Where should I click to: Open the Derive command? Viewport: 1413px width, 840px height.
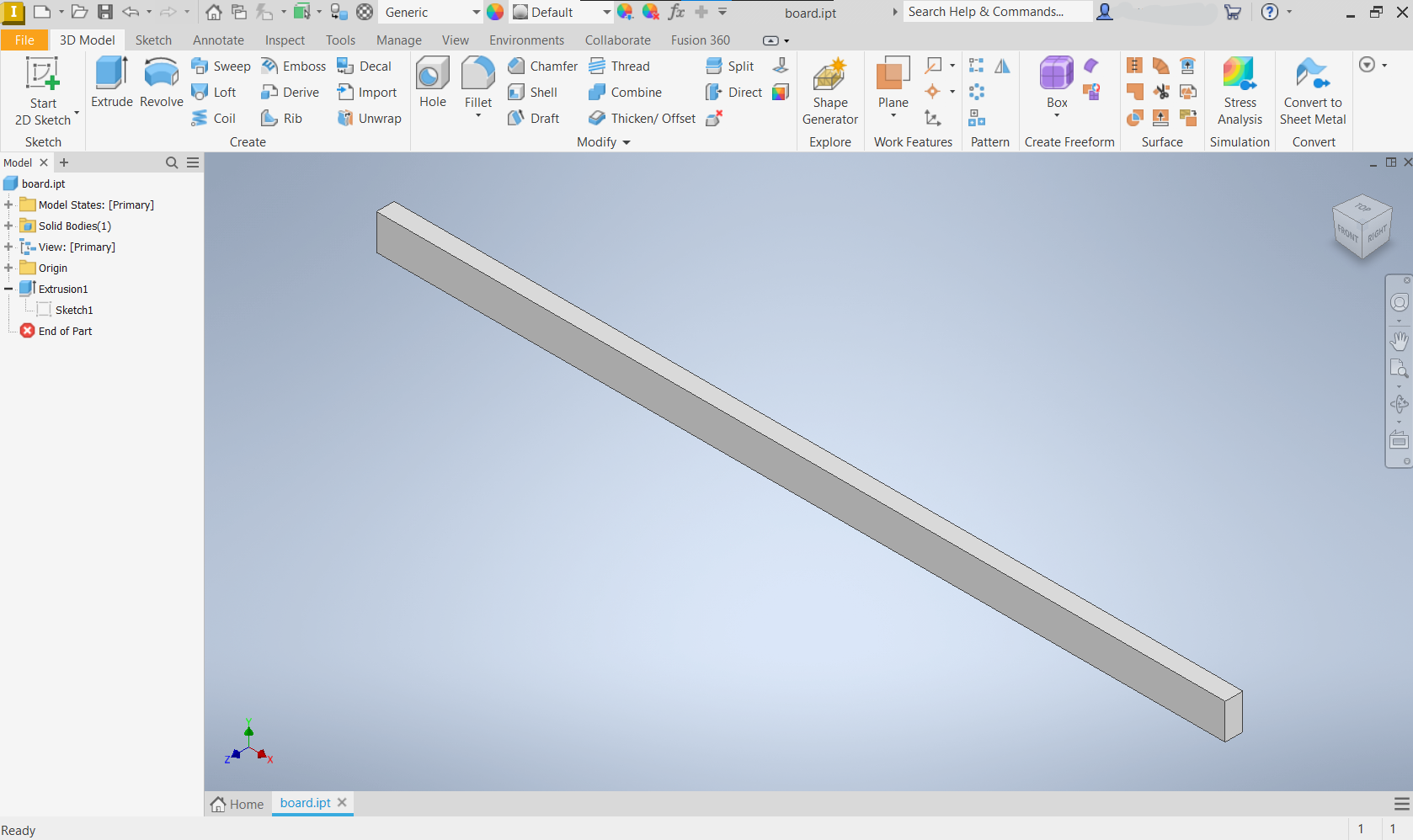290,93
